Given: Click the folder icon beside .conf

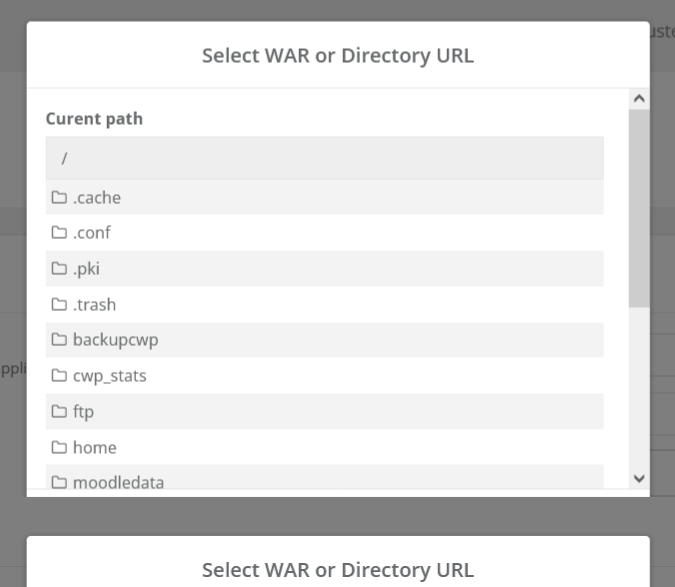Looking at the screenshot, I should pyautogui.click(x=59, y=233).
